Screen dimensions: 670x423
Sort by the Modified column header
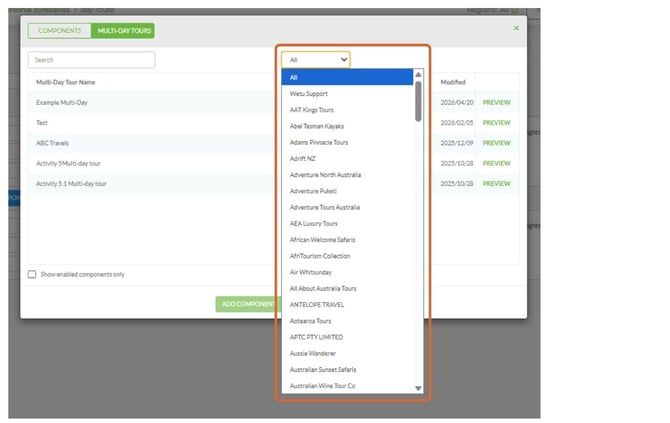pyautogui.click(x=453, y=82)
